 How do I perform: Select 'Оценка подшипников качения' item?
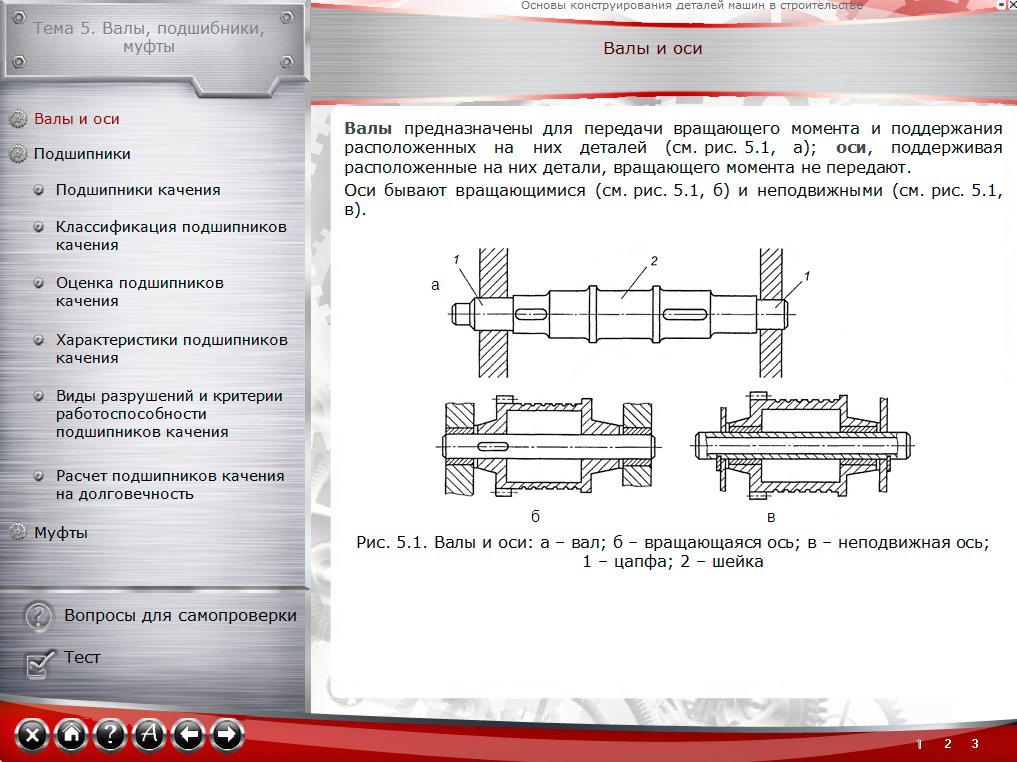[140, 292]
